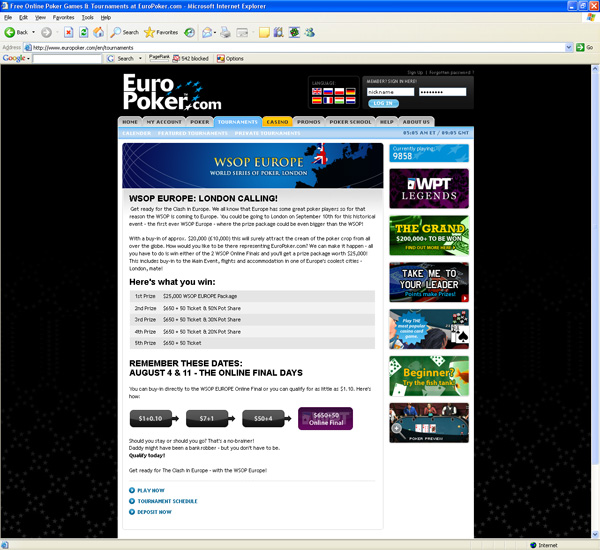Open the Tools menu

coord(87,18)
